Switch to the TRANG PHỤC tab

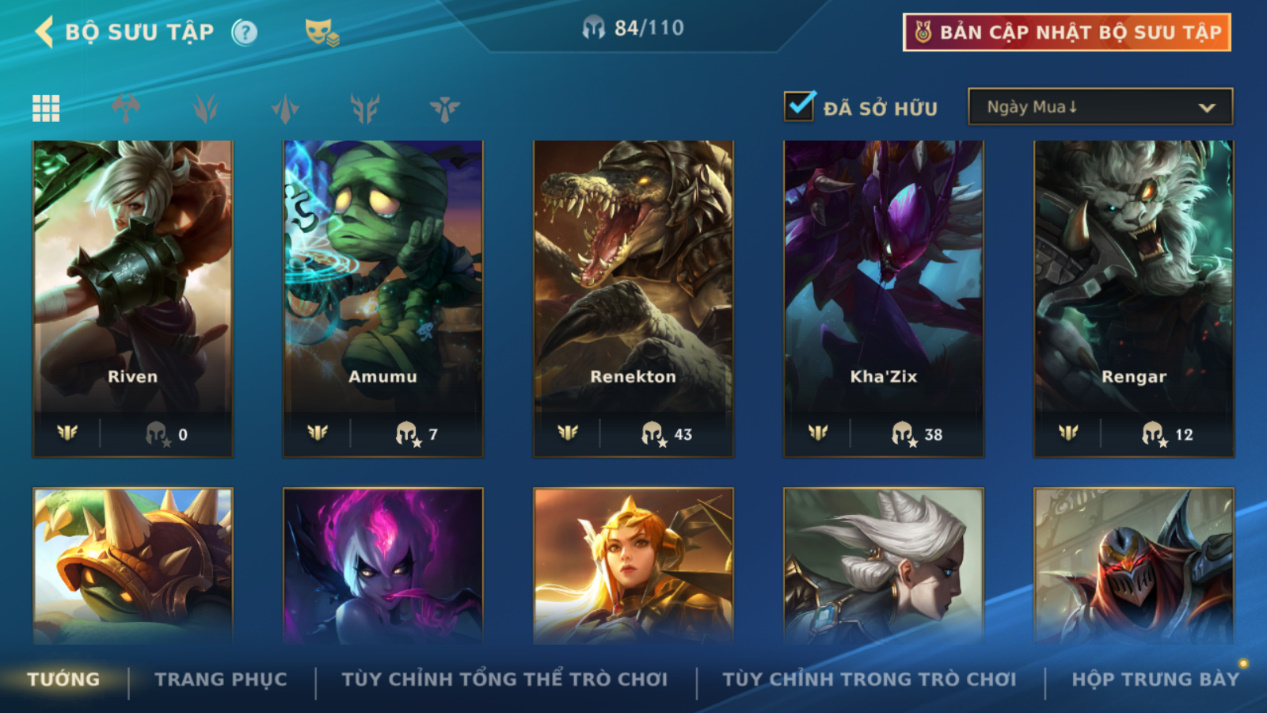click(x=221, y=679)
